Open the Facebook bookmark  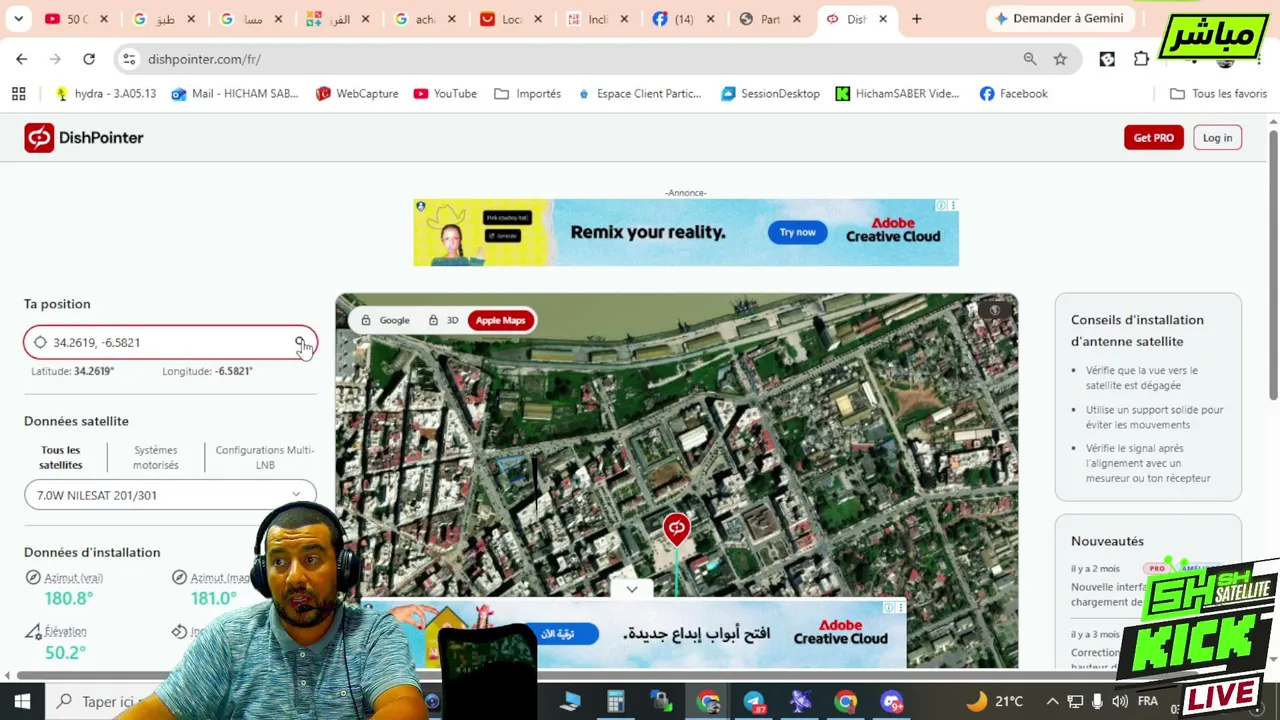pos(1014,94)
